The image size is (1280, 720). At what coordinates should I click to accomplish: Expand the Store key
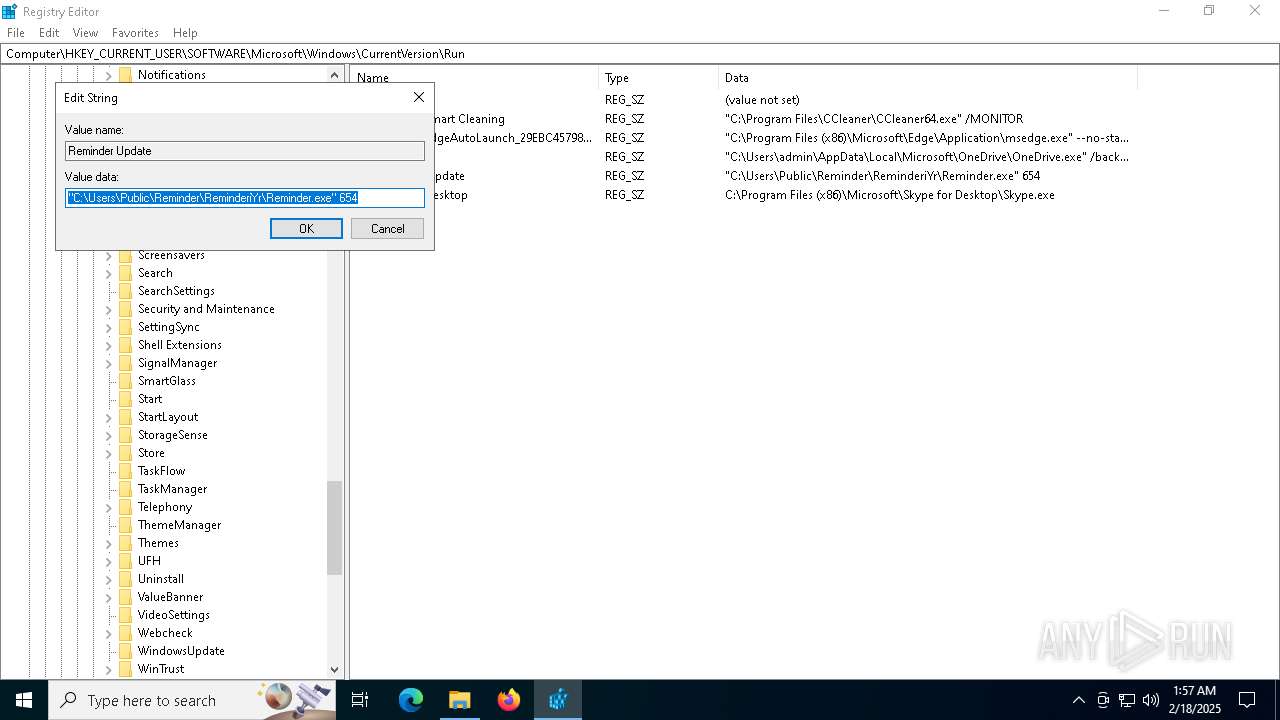tap(109, 453)
